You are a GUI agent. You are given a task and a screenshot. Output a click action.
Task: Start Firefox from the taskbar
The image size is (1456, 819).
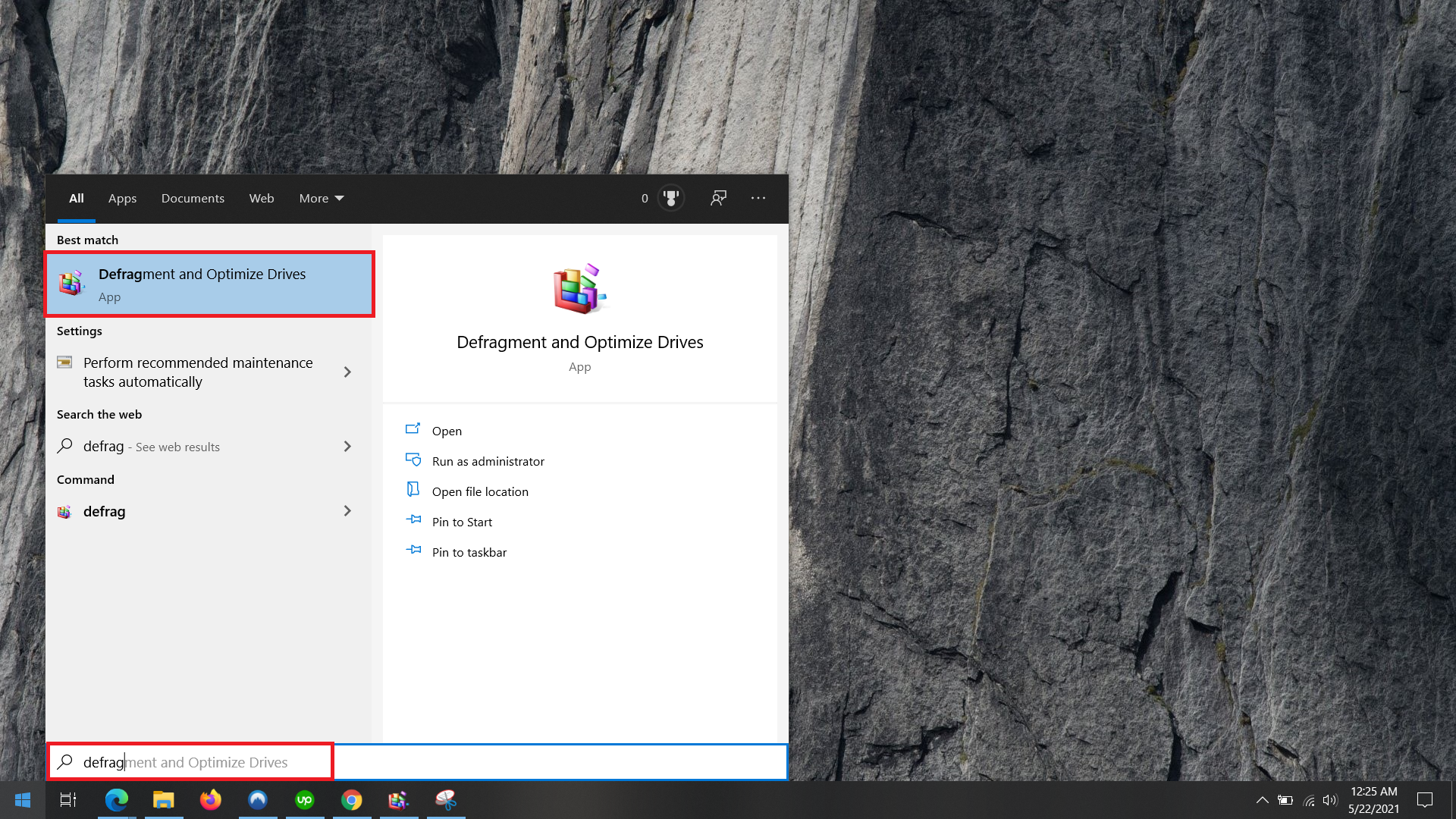click(x=210, y=800)
